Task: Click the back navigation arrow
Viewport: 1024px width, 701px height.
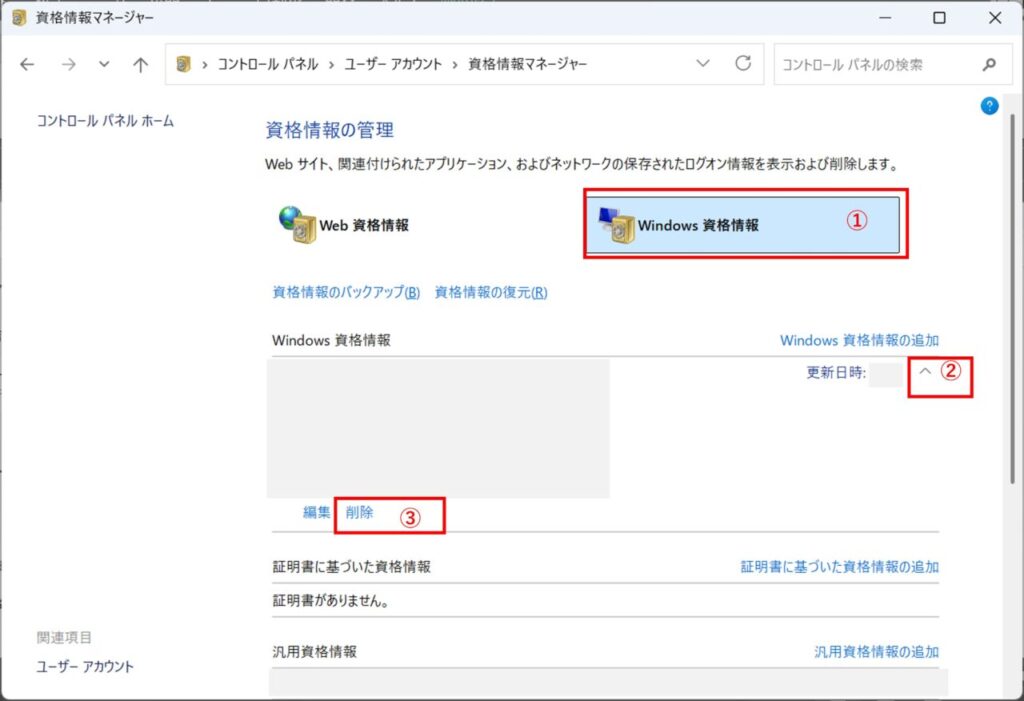Action: click(26, 63)
